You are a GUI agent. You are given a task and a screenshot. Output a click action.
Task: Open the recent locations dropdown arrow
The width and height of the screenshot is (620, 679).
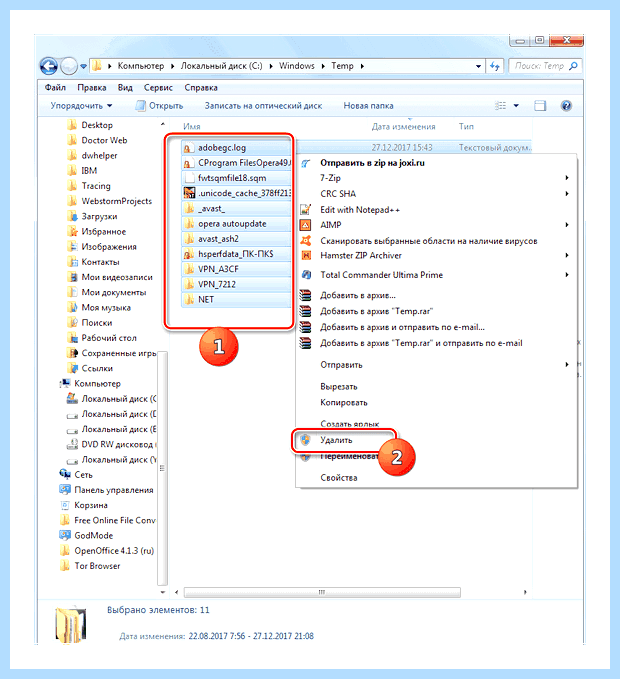click(84, 66)
